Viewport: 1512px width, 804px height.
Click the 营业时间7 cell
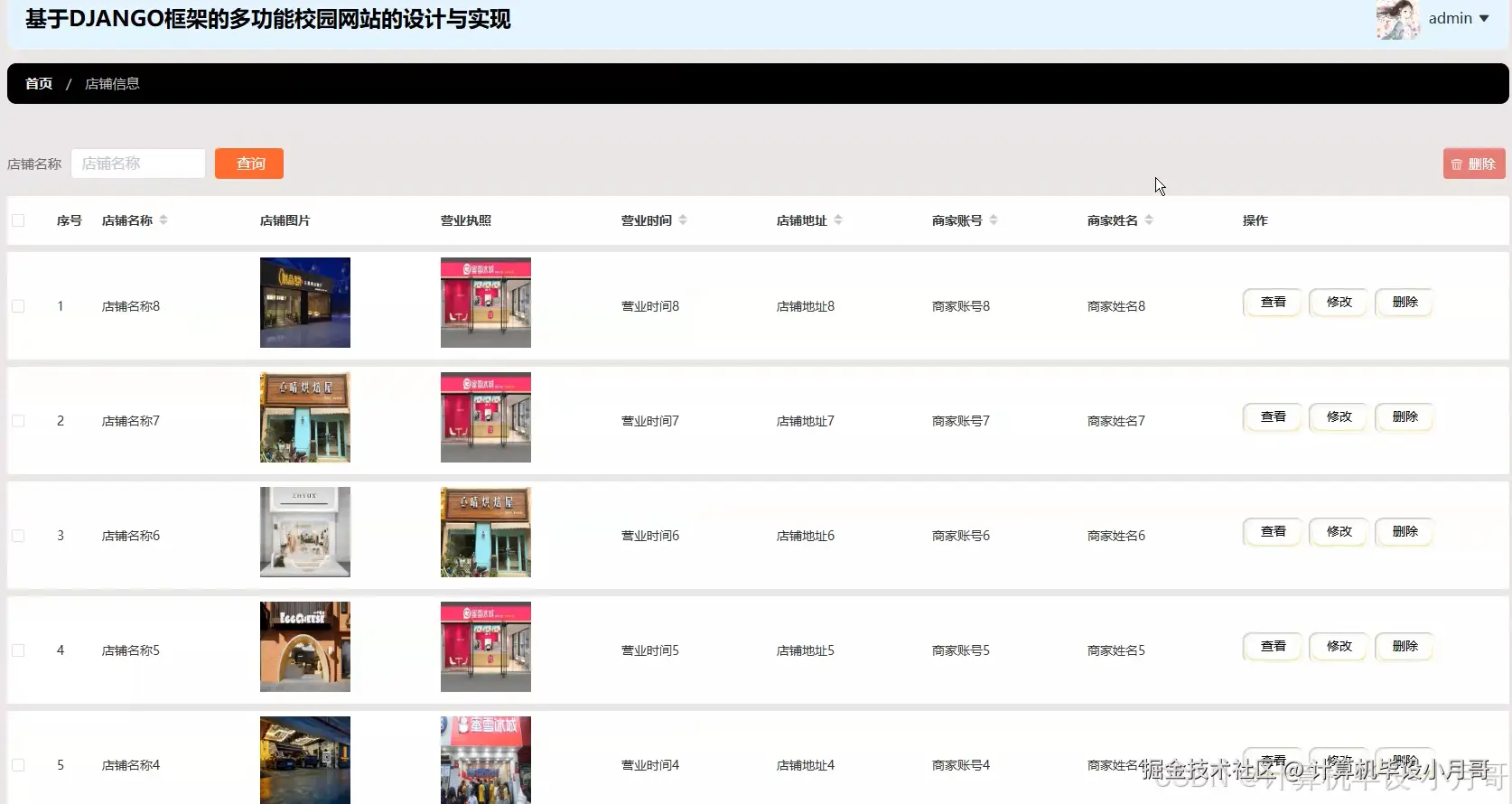click(x=650, y=421)
